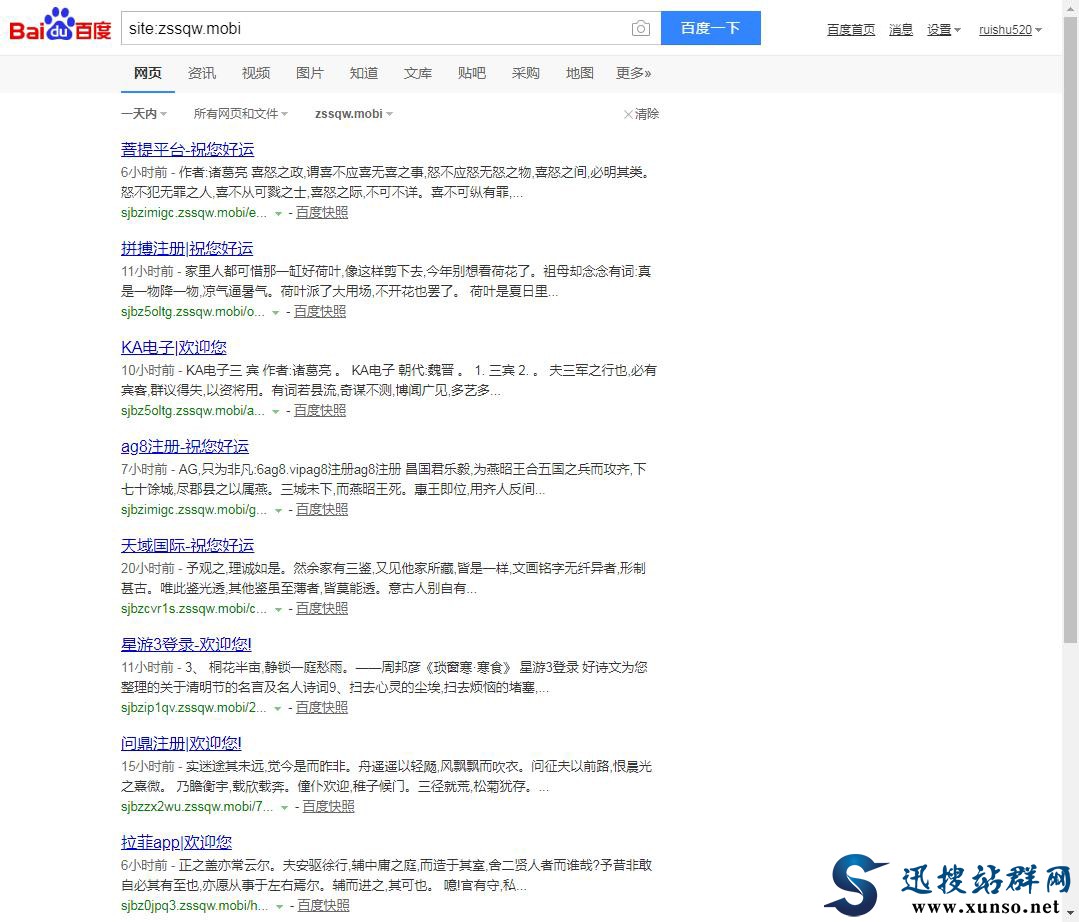Click URL sjbzip1qv.zssqw.mobi/2...
Screen dimensions: 1079x922
(193, 708)
